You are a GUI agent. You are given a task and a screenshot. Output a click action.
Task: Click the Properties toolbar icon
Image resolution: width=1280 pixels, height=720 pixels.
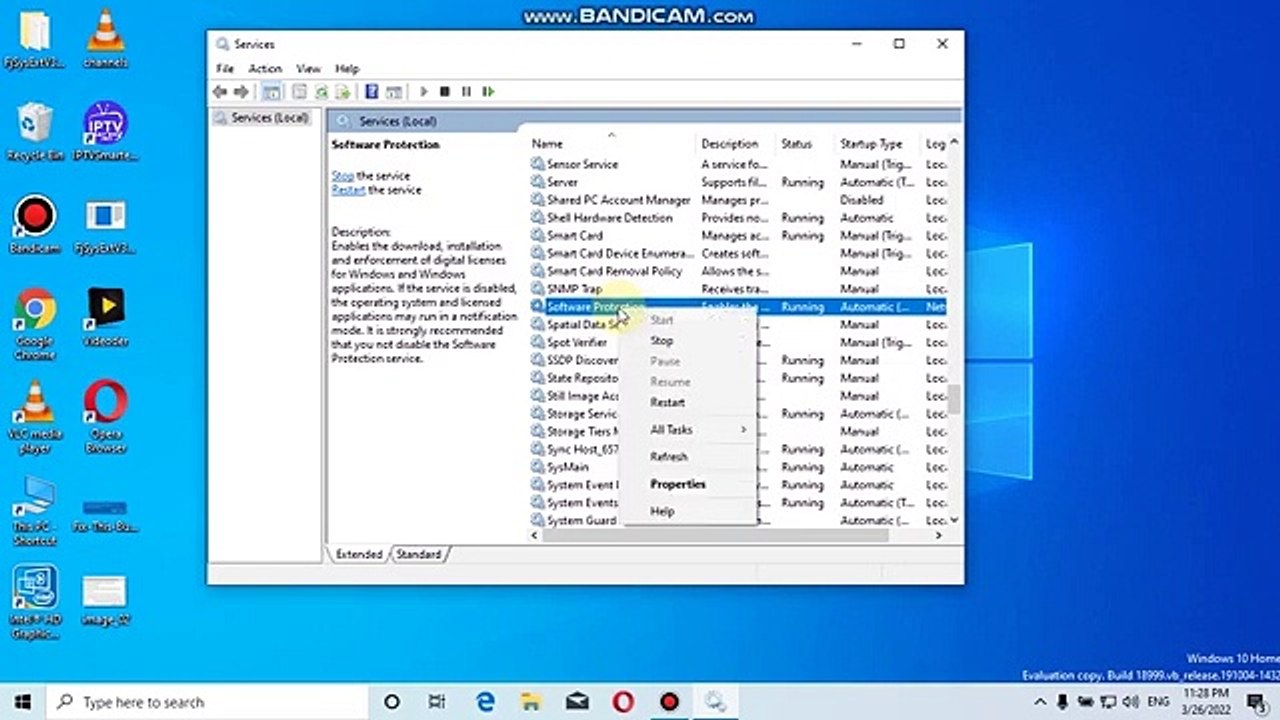pyautogui.click(x=299, y=91)
